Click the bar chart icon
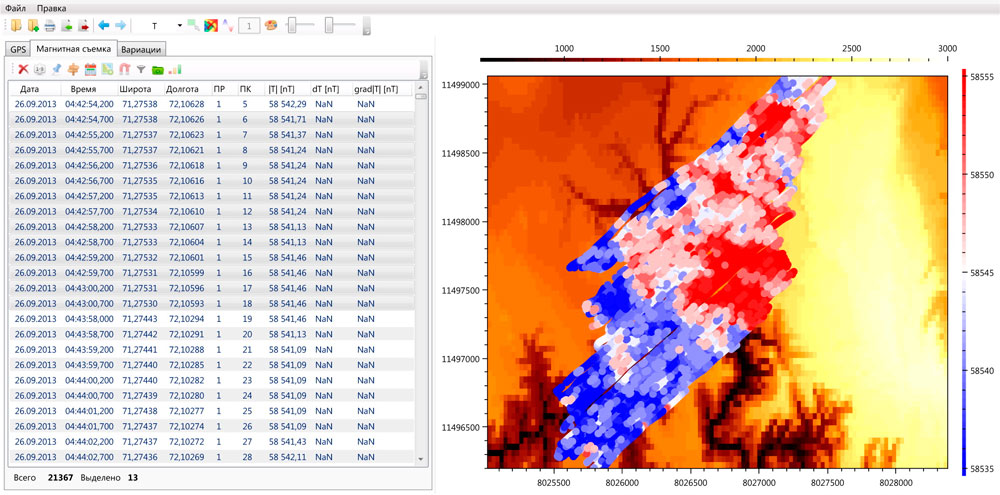Screen dimensions: 1000x495 point(175,69)
